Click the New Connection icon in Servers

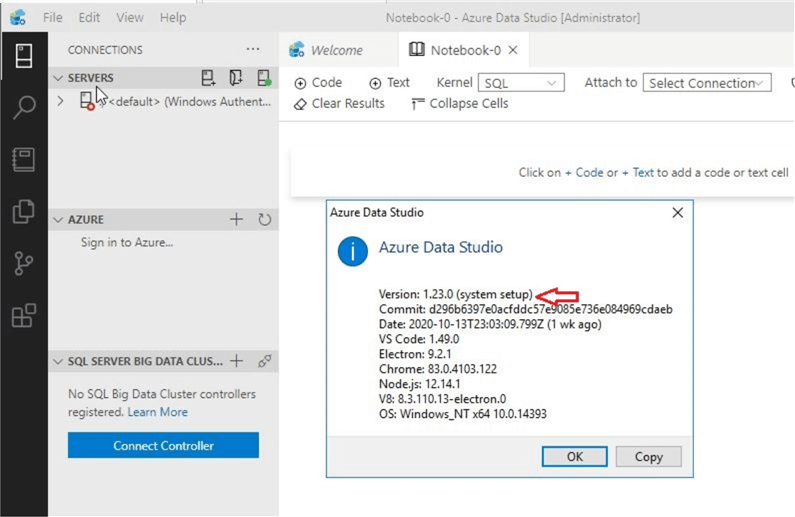pos(208,78)
